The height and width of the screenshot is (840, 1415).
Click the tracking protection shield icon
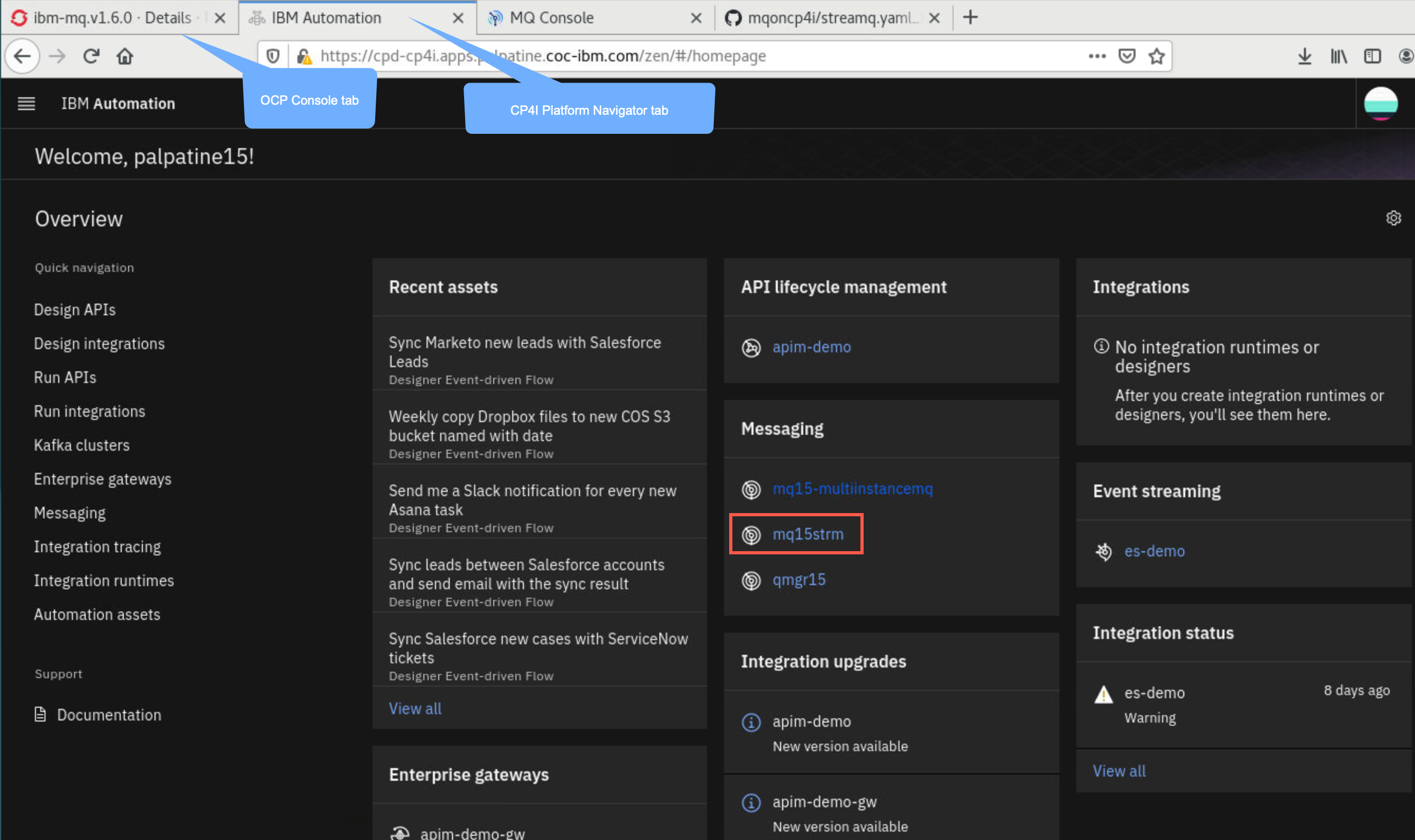(273, 56)
